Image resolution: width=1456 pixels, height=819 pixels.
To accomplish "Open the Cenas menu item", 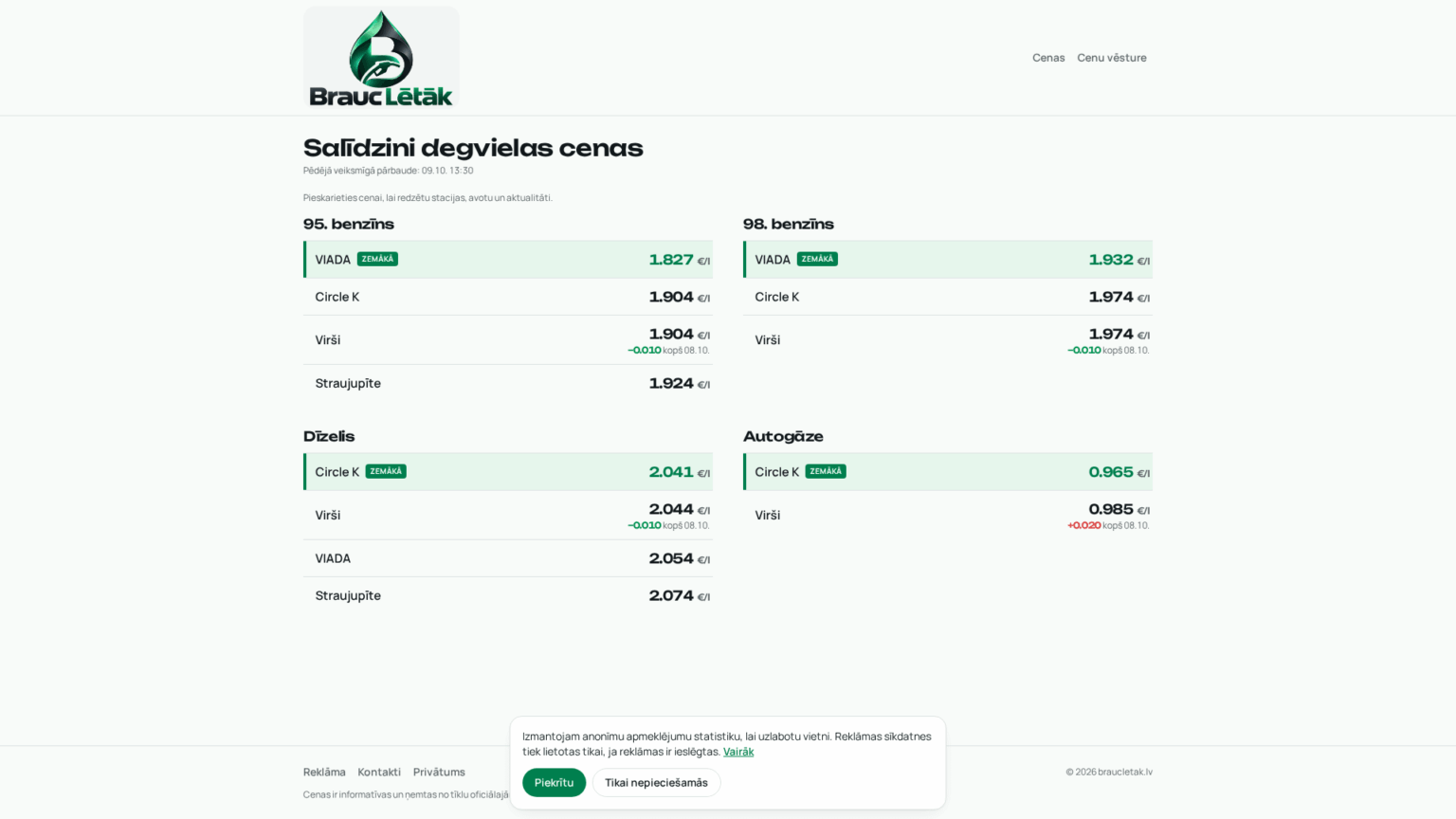I will 1048,58.
